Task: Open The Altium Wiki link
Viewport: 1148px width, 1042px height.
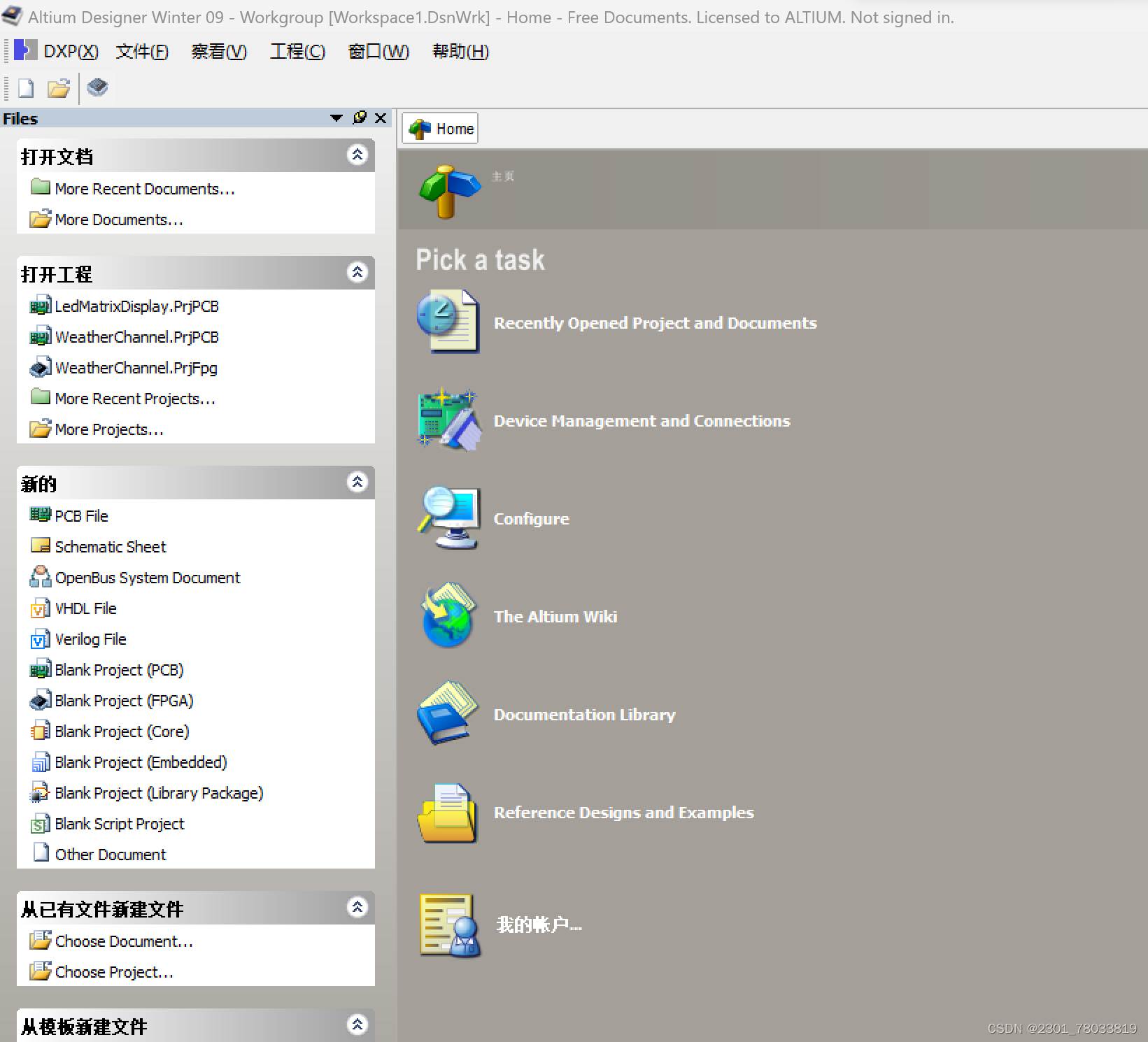Action: 555,617
